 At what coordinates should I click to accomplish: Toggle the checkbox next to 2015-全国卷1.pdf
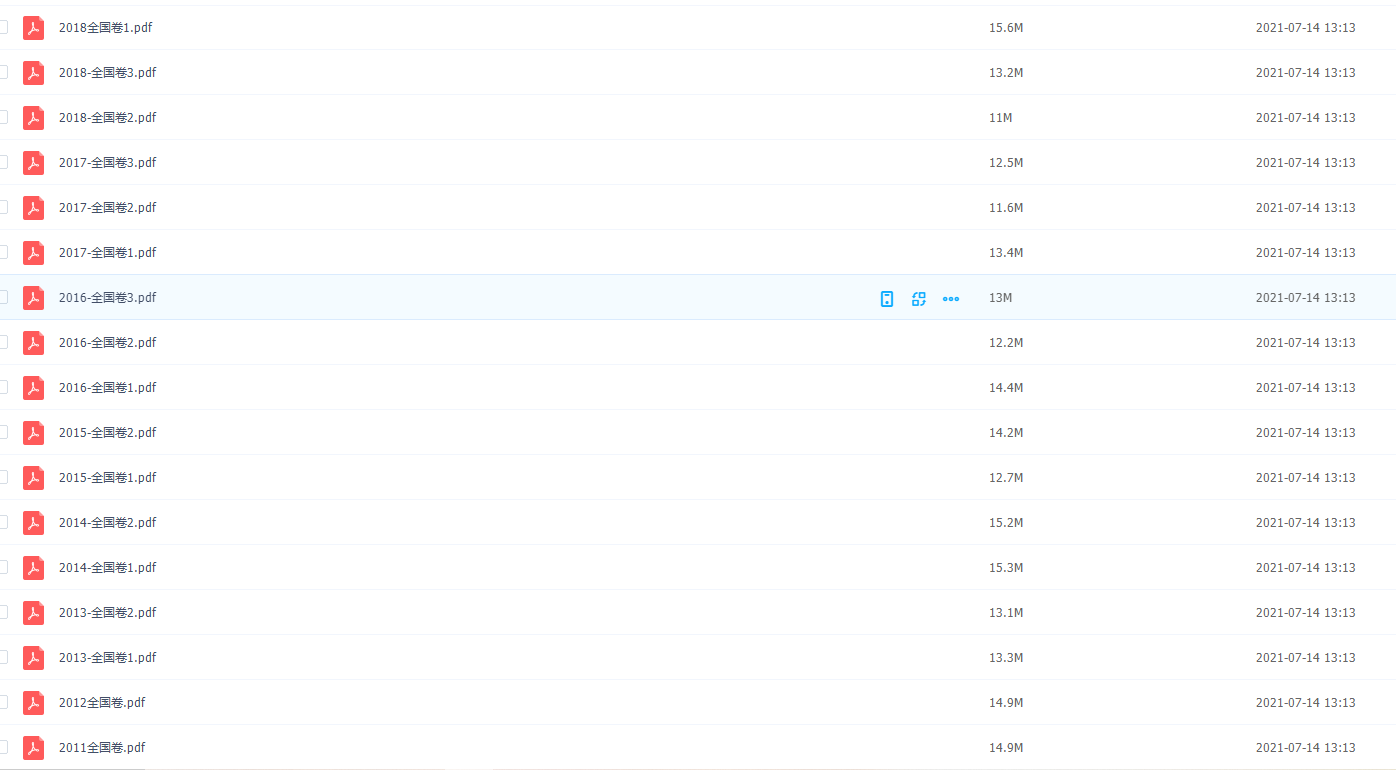tap(3, 477)
